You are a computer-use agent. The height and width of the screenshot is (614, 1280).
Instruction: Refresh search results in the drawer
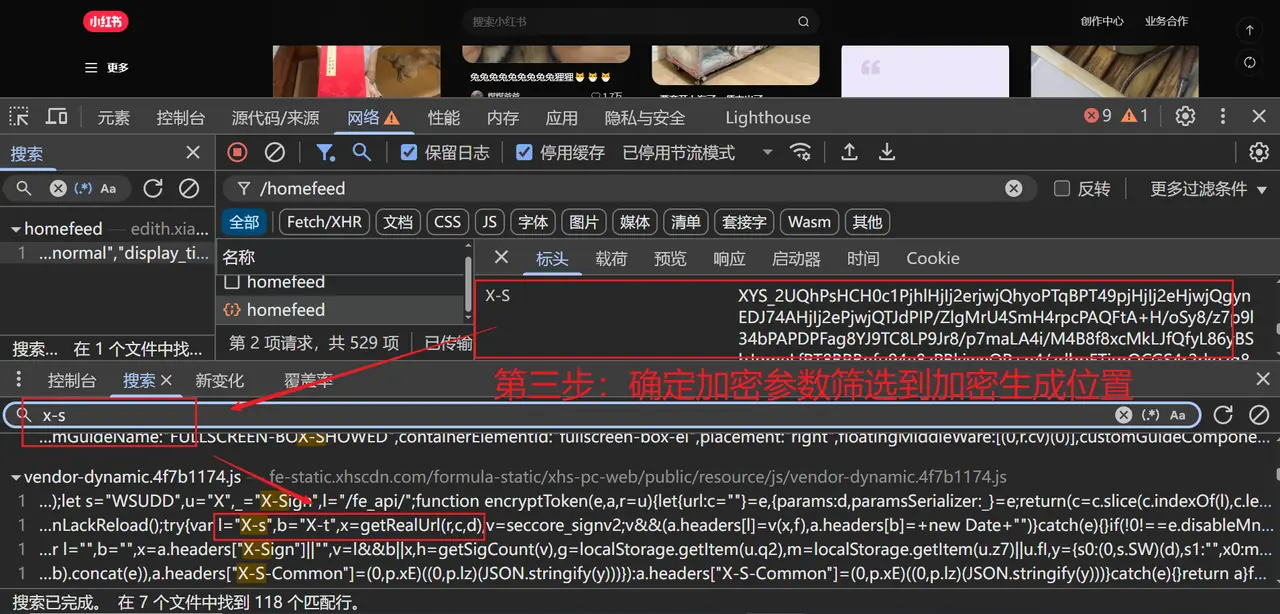(1222, 413)
